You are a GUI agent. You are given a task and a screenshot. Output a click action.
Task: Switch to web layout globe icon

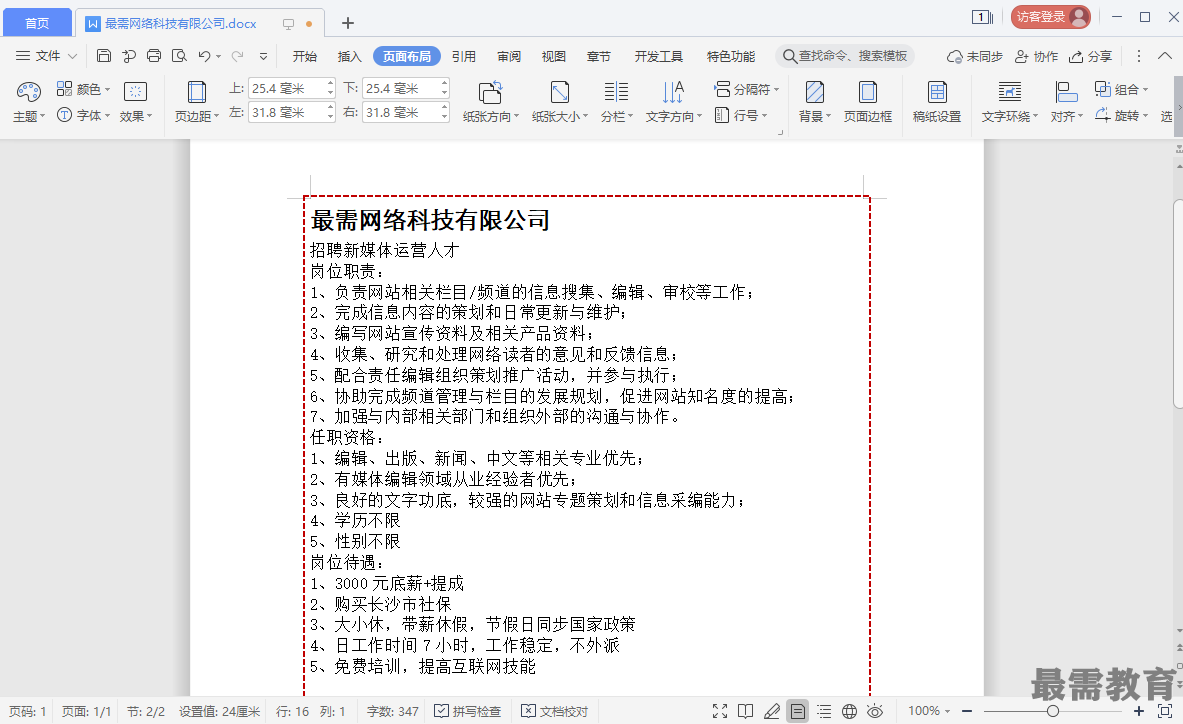tap(850, 710)
